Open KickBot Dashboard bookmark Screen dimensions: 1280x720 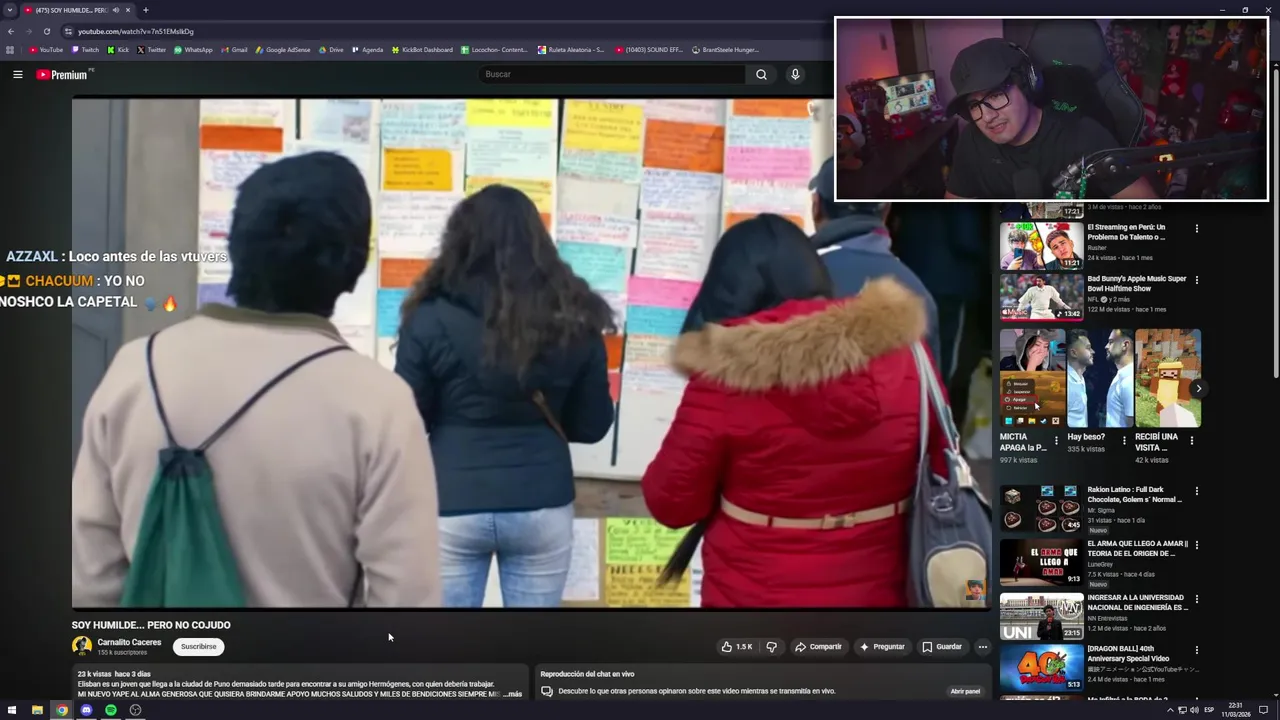422,49
